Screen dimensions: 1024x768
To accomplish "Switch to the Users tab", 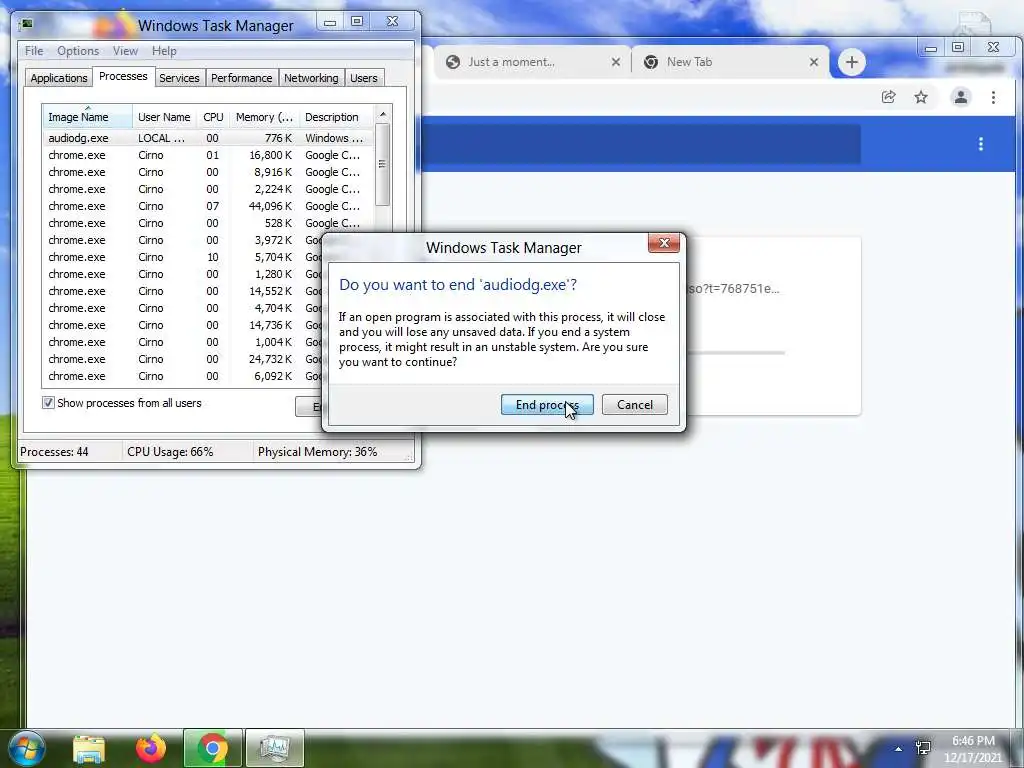I will click(x=363, y=78).
